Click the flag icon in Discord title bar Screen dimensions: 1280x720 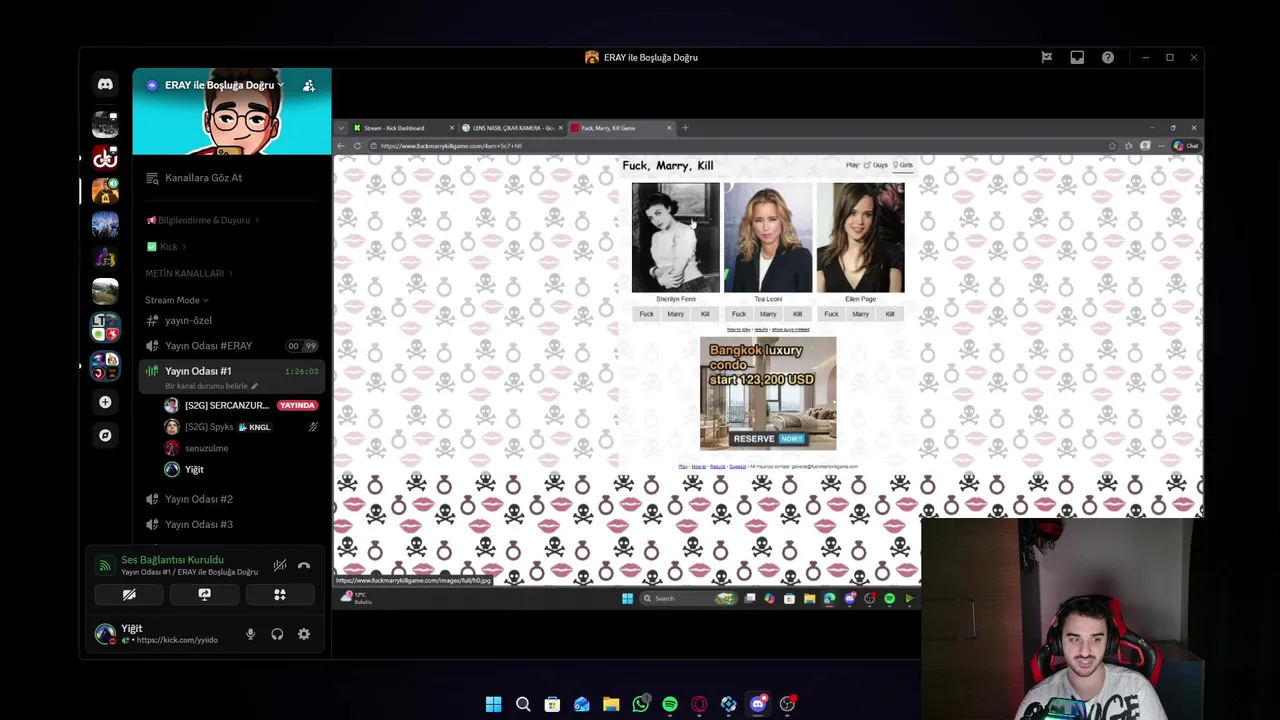click(1047, 58)
